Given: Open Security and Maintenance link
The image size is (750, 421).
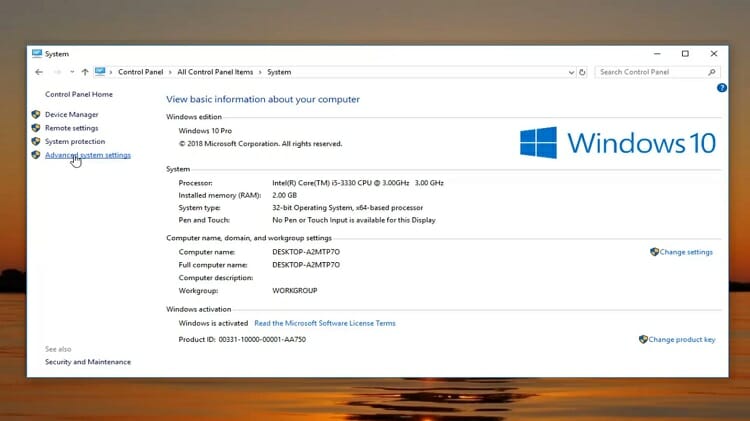Looking at the screenshot, I should coord(88,362).
